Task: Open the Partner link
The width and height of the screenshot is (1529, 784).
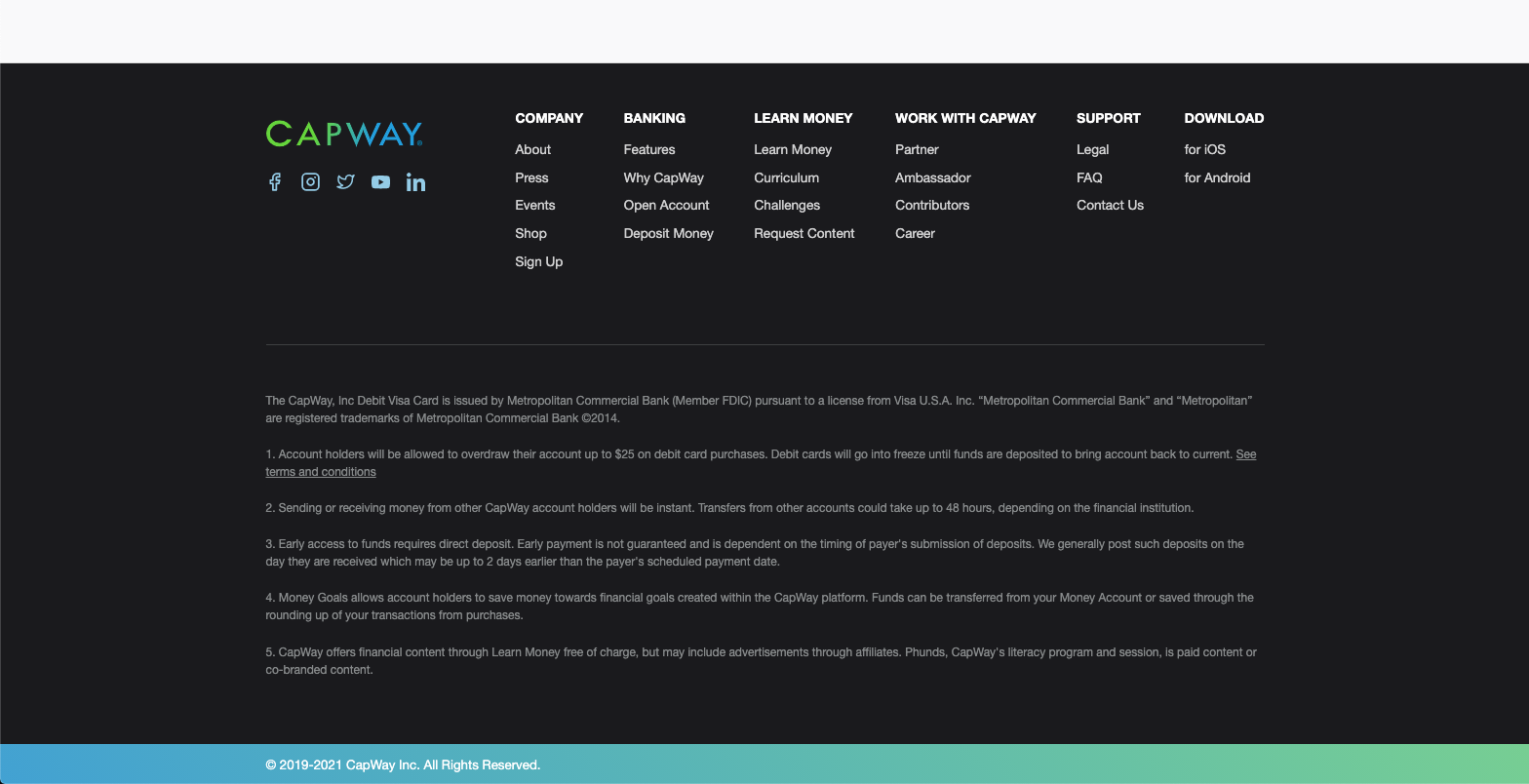Action: [x=917, y=149]
